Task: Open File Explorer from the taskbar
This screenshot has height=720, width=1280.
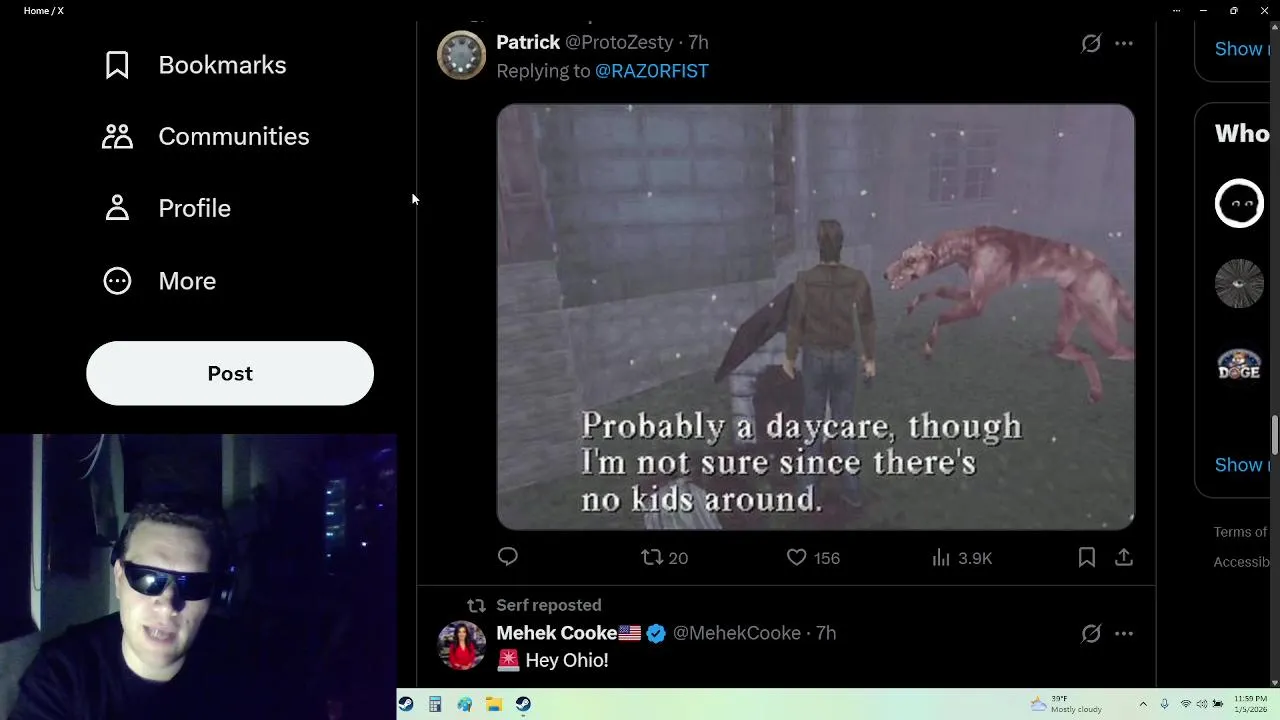Action: click(x=493, y=704)
